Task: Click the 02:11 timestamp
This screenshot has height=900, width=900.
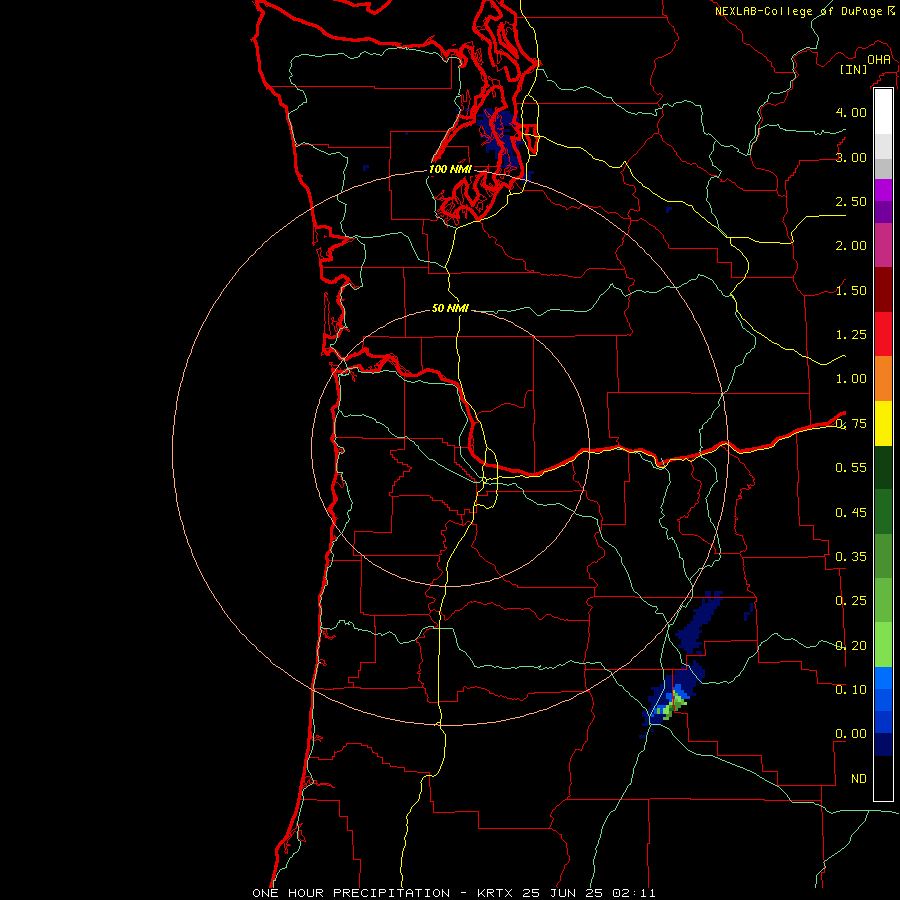Action: pyautogui.click(x=634, y=893)
